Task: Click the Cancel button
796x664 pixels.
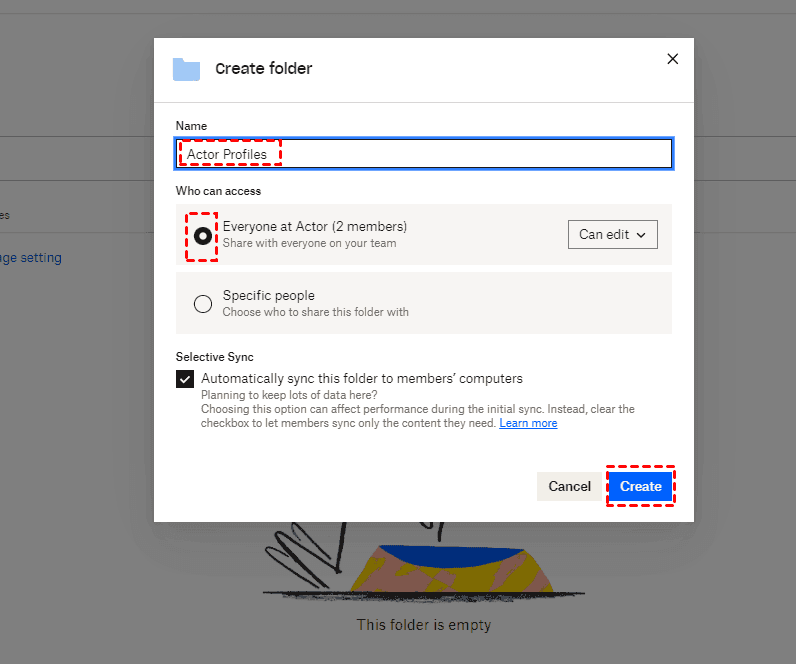Action: [x=569, y=486]
